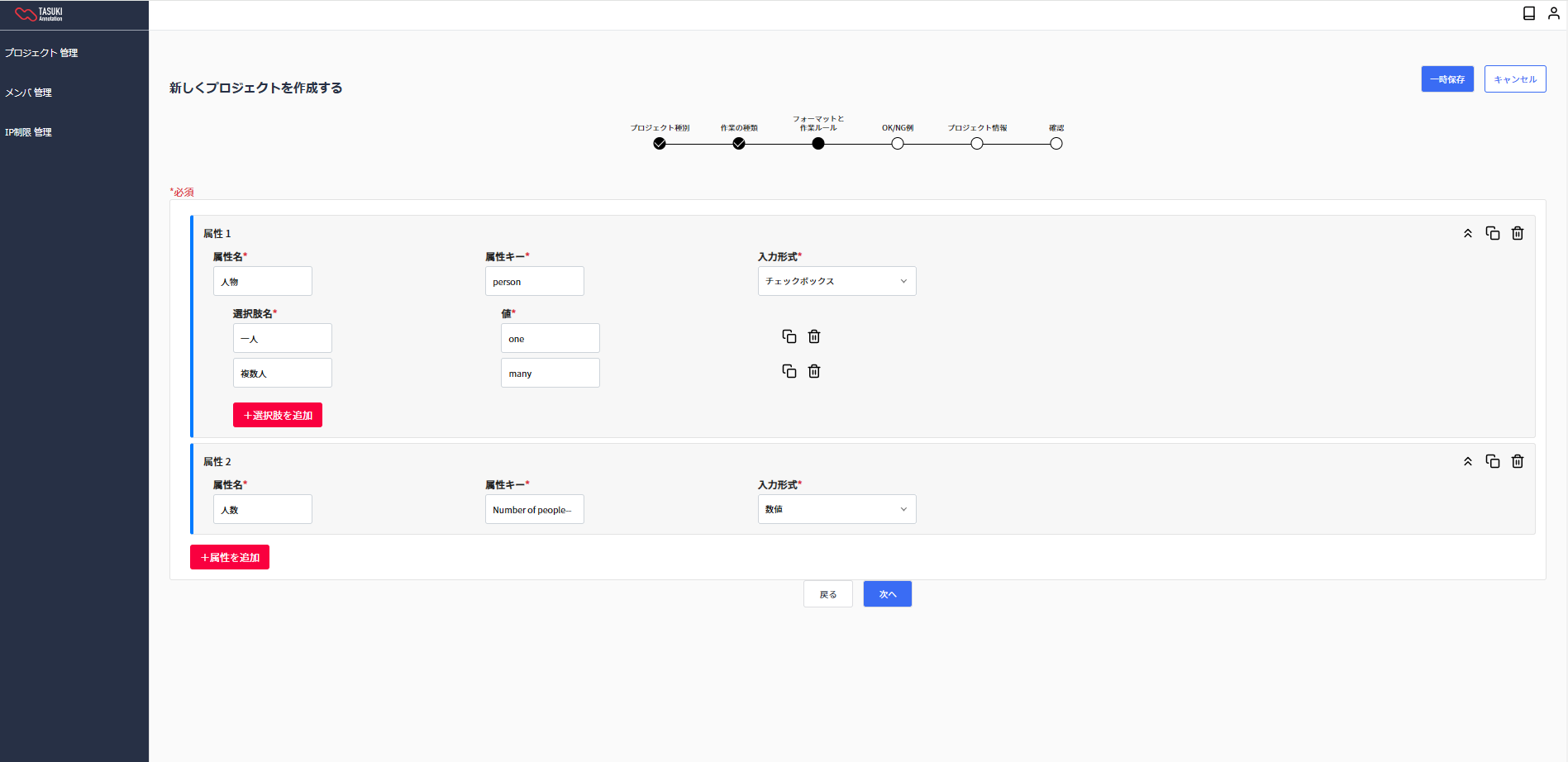Jump to プロジェクト種別 step marker

coord(660,144)
